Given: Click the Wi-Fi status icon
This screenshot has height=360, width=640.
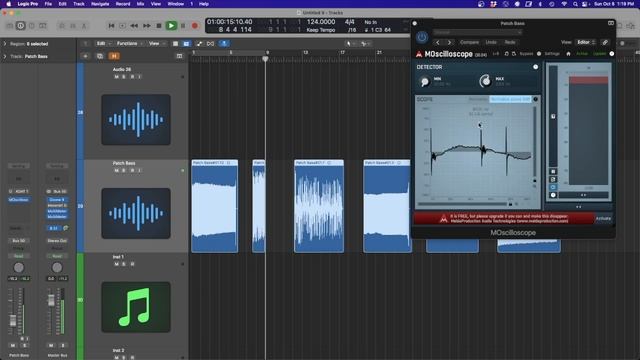Looking at the screenshot, I should (564, 4).
